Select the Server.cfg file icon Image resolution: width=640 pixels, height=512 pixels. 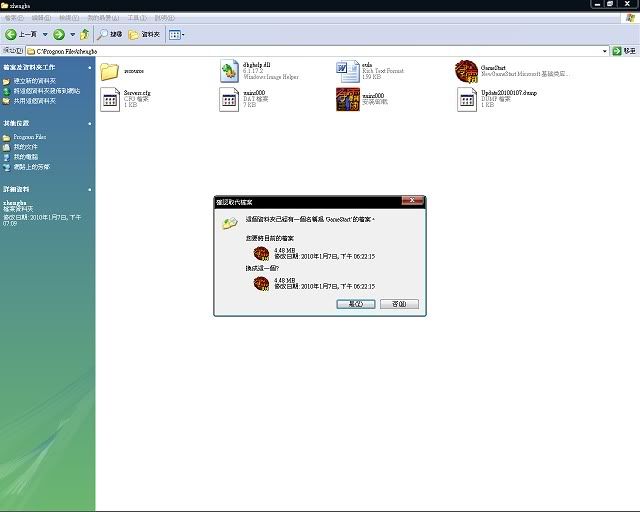point(110,99)
